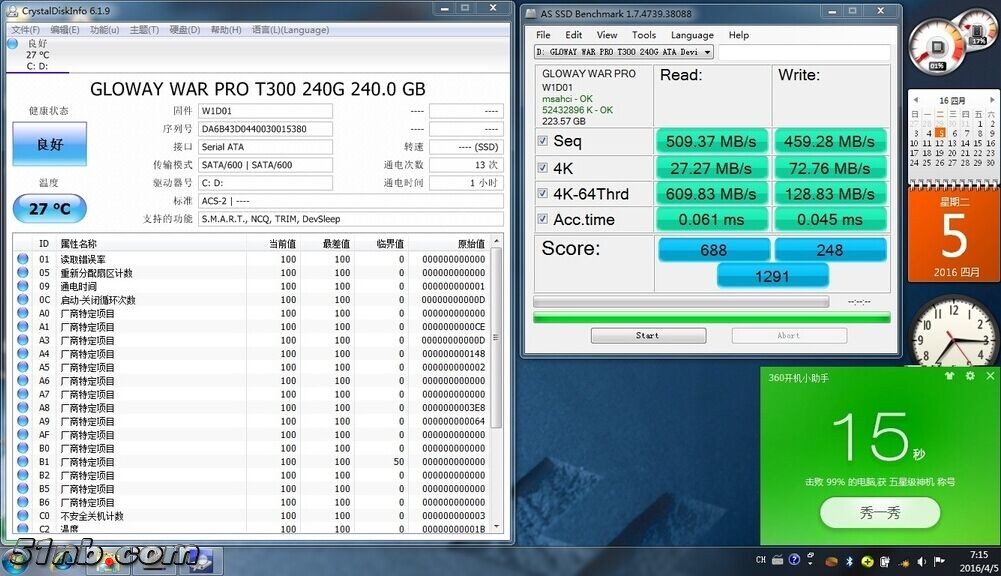Open the 功能(u) menu in CrystalDiskInfo

coord(104,30)
